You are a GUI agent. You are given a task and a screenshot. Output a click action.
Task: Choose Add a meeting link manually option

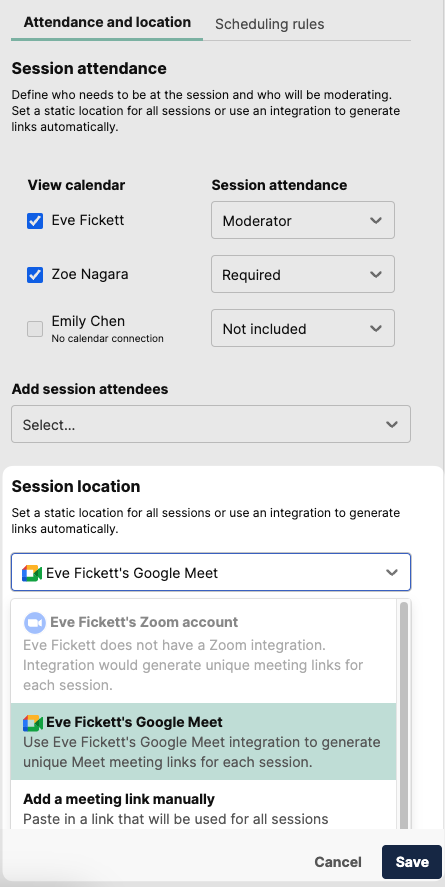[204, 808]
